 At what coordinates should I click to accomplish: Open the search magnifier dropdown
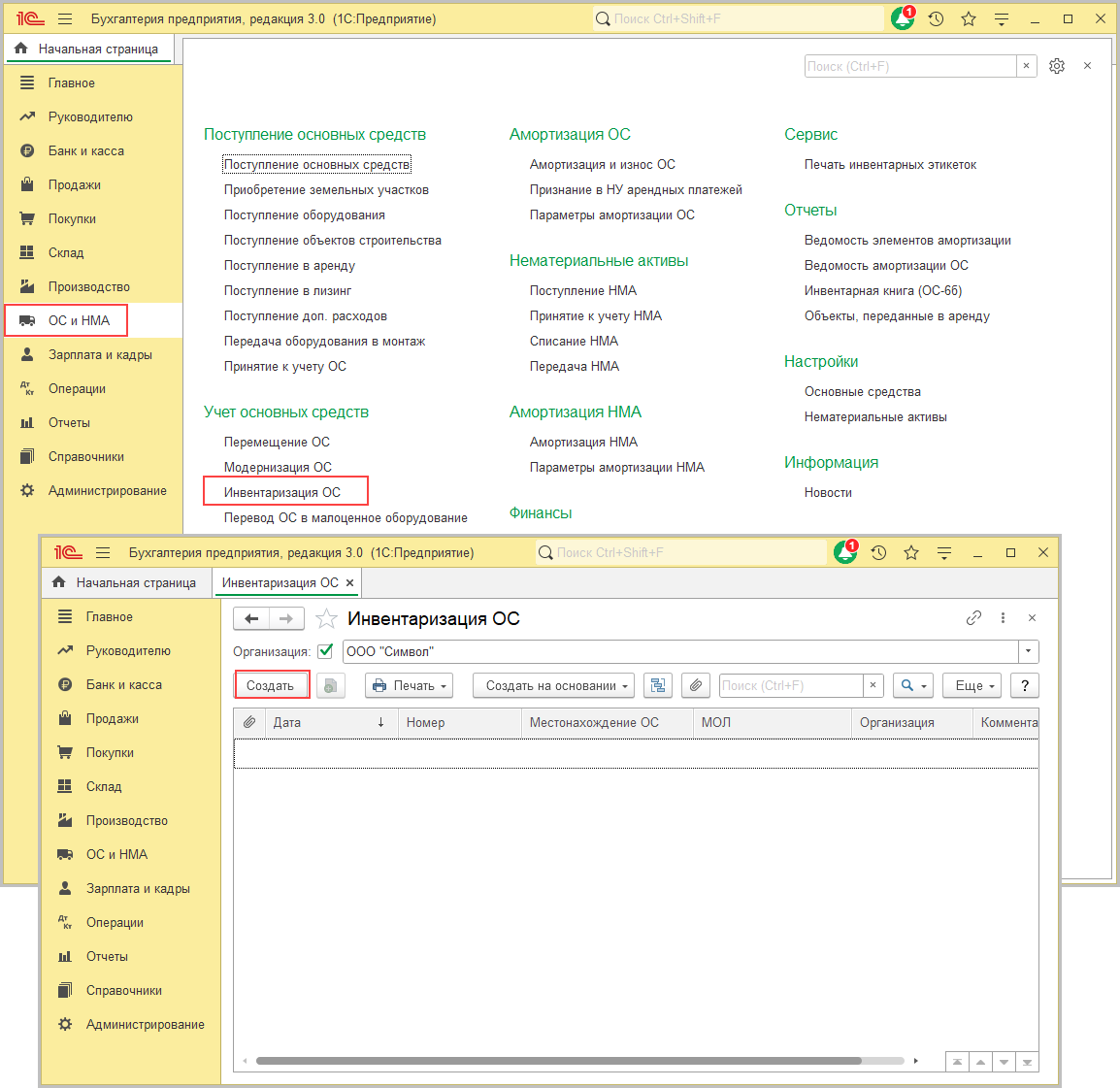point(913,686)
